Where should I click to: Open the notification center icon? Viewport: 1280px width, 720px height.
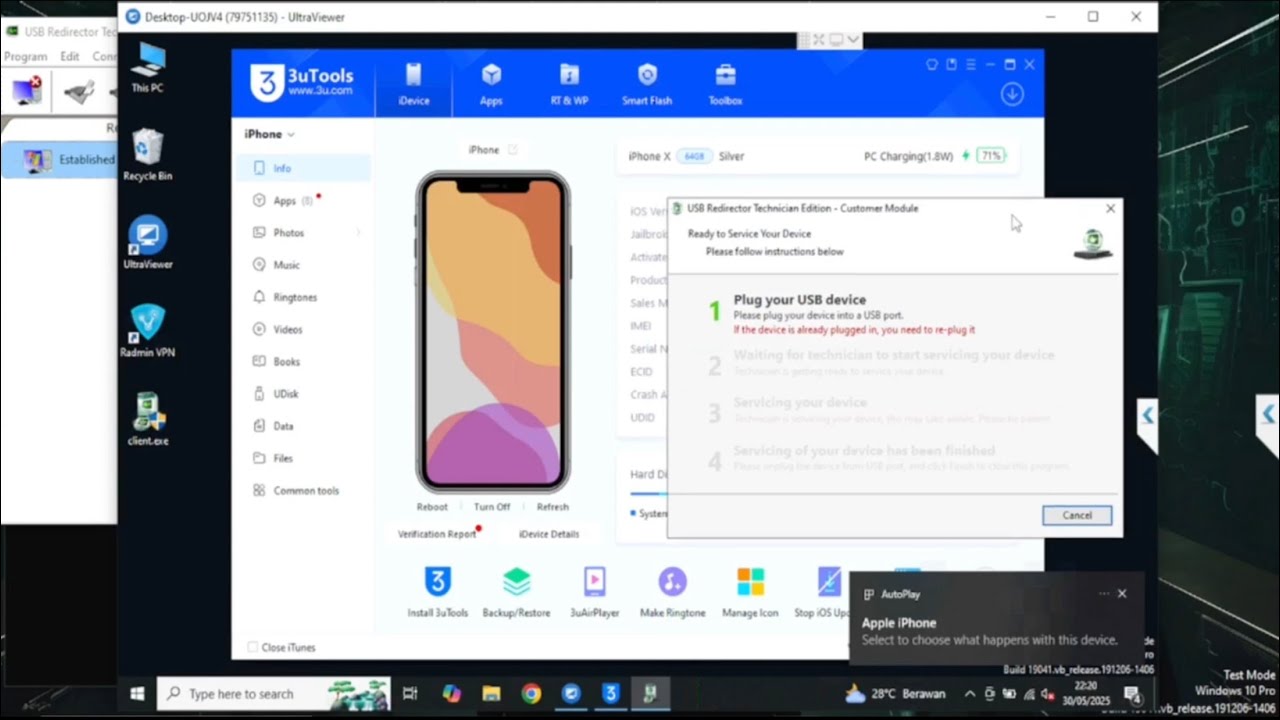(1133, 693)
